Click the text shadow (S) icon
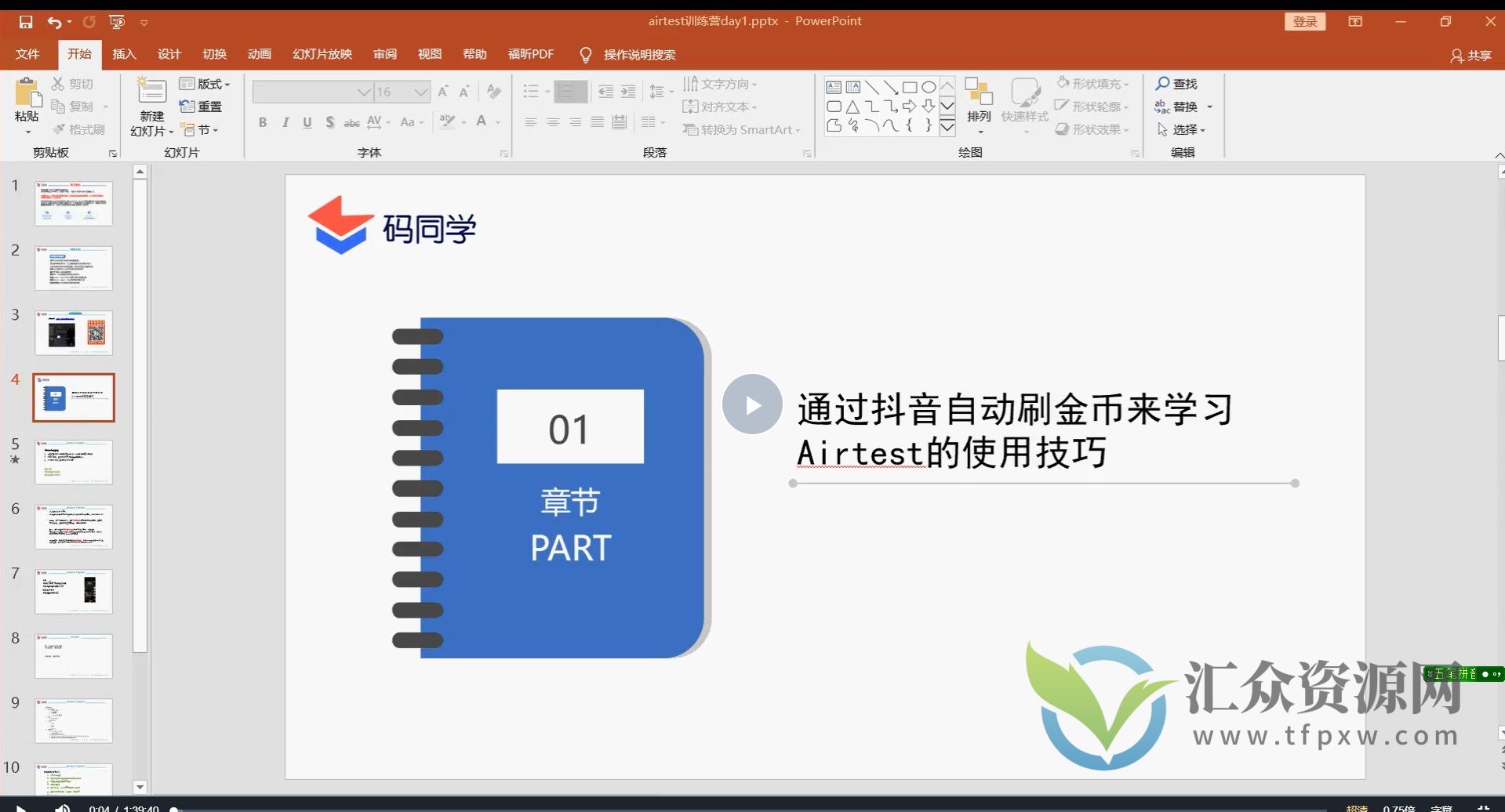Image resolution: width=1505 pixels, height=812 pixels. (x=329, y=122)
